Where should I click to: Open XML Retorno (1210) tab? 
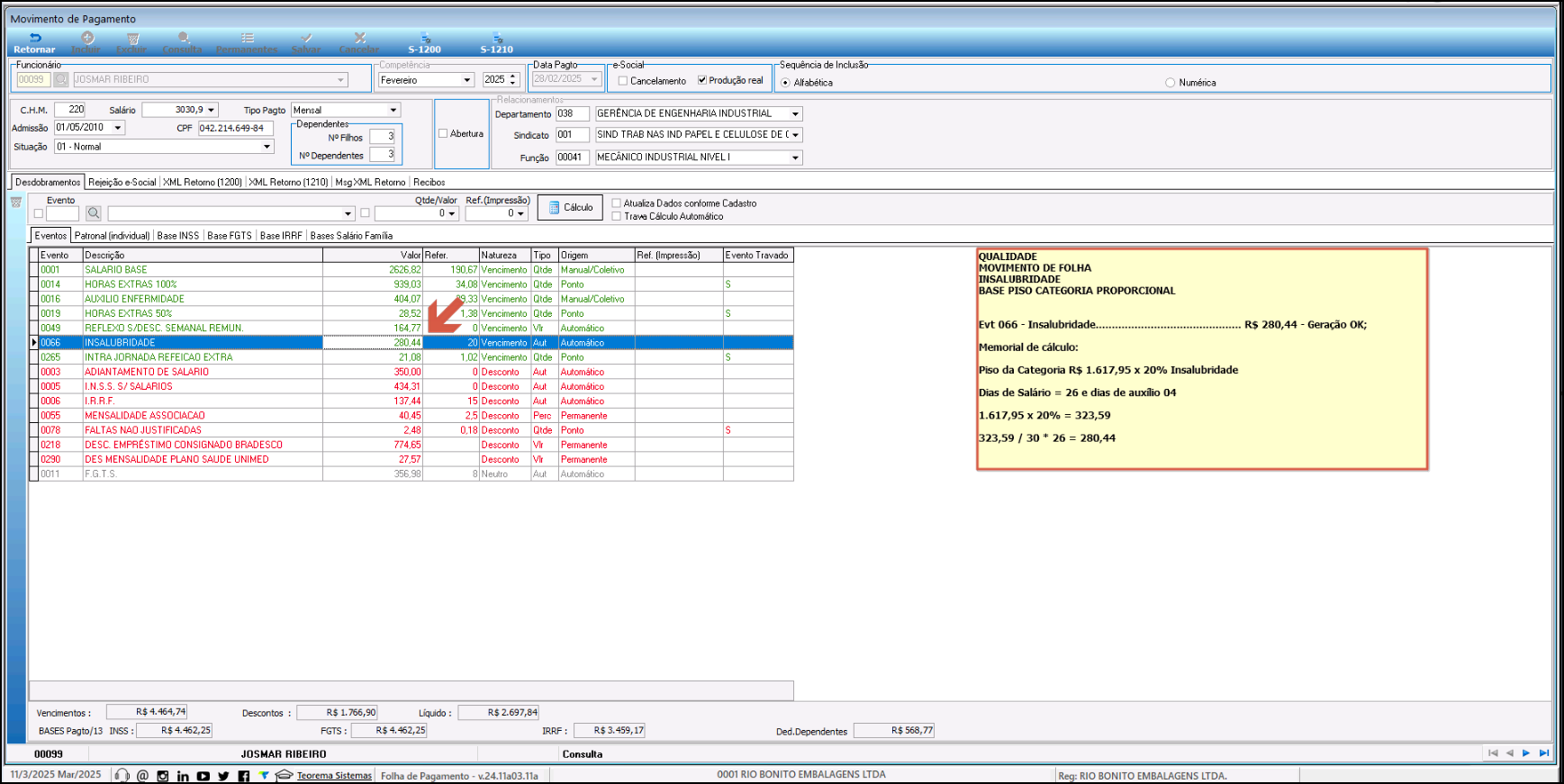pyautogui.click(x=288, y=182)
